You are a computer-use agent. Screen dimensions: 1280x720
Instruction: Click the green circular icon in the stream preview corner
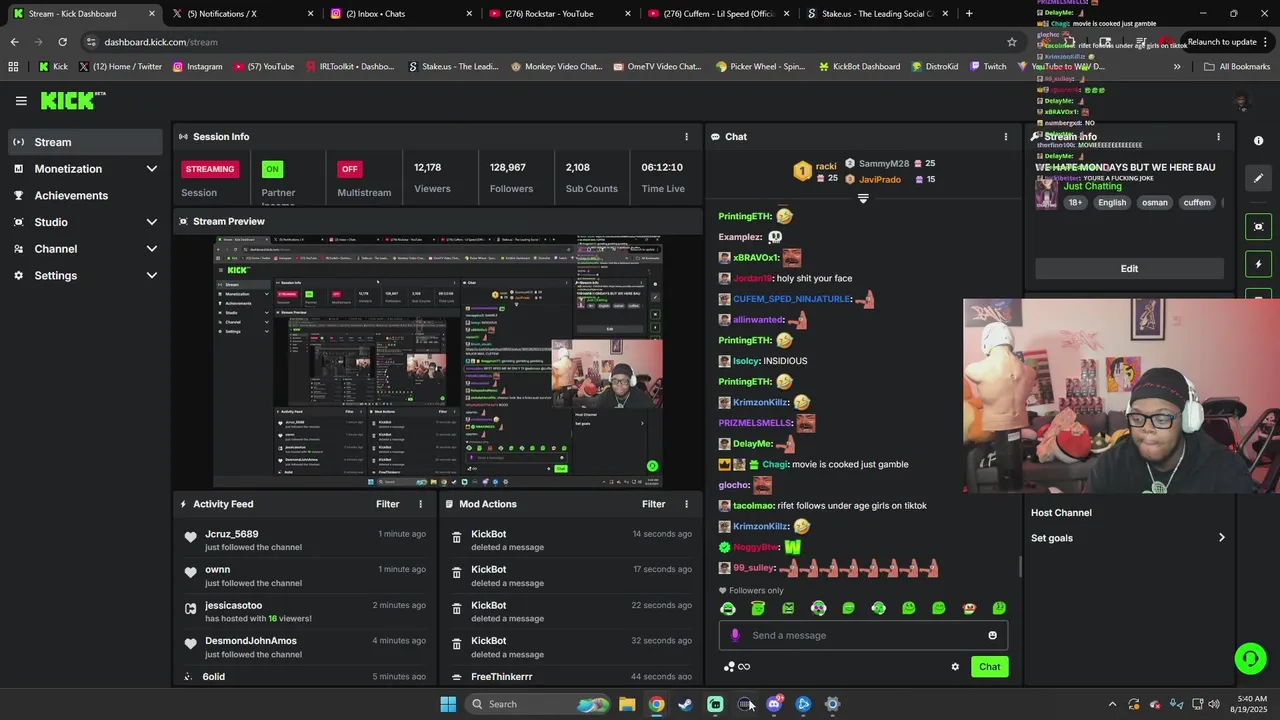pyautogui.click(x=652, y=466)
